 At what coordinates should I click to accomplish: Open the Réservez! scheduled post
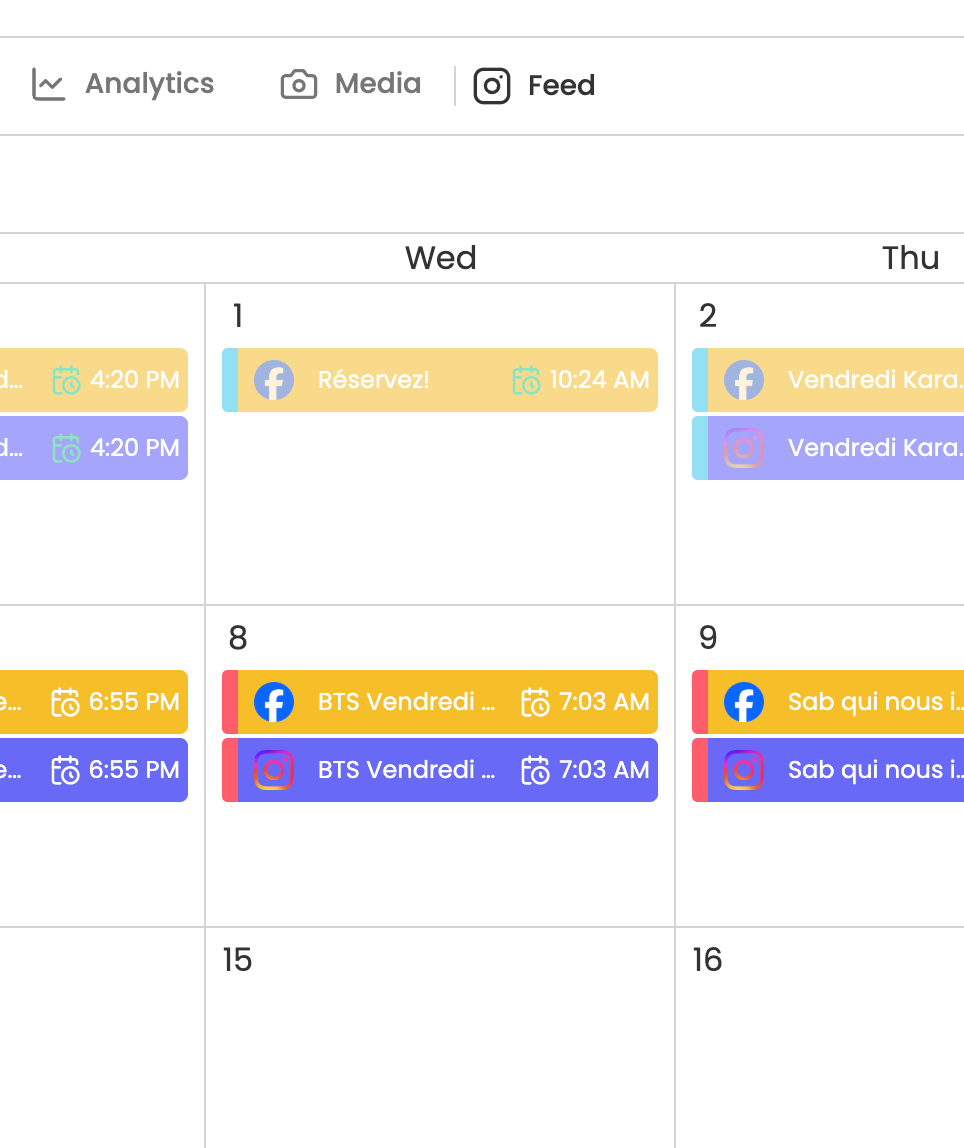440,380
